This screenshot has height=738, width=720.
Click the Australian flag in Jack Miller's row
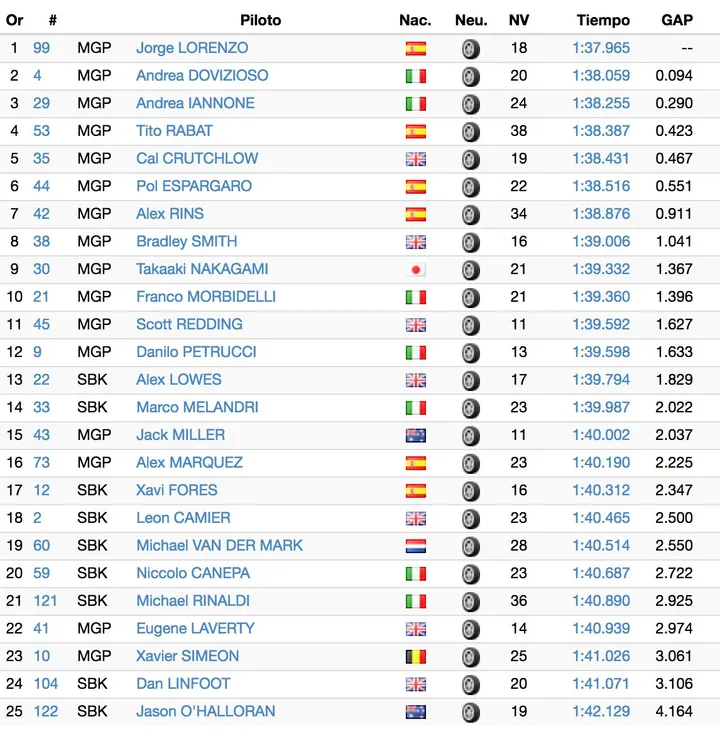tap(416, 435)
